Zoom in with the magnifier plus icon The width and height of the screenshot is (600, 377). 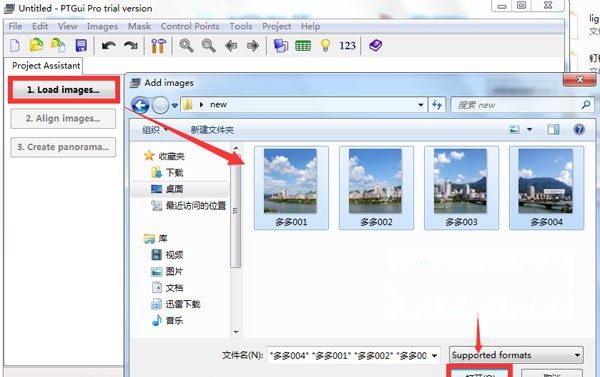[186, 46]
